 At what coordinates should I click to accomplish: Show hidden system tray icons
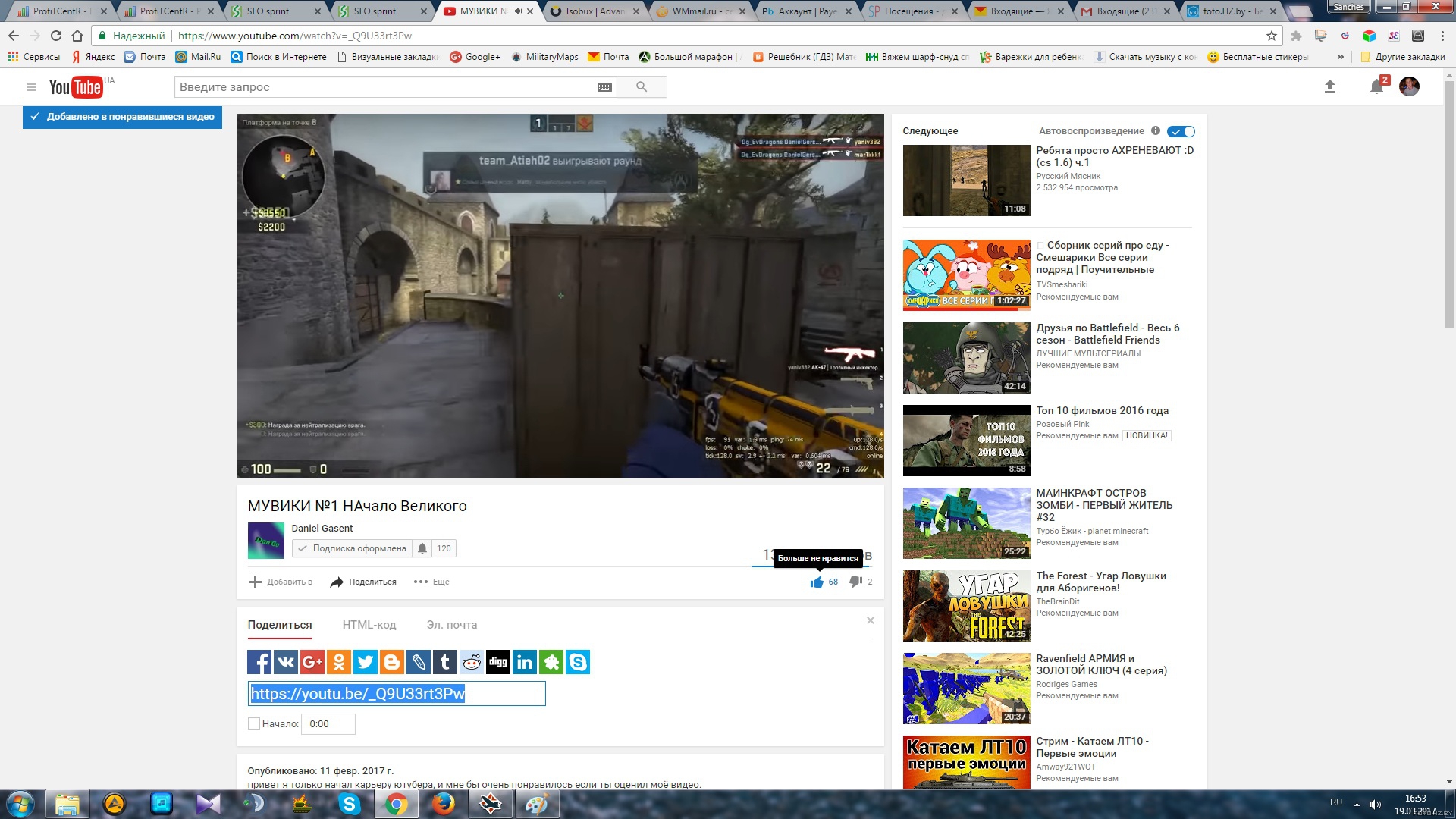click(x=1357, y=804)
